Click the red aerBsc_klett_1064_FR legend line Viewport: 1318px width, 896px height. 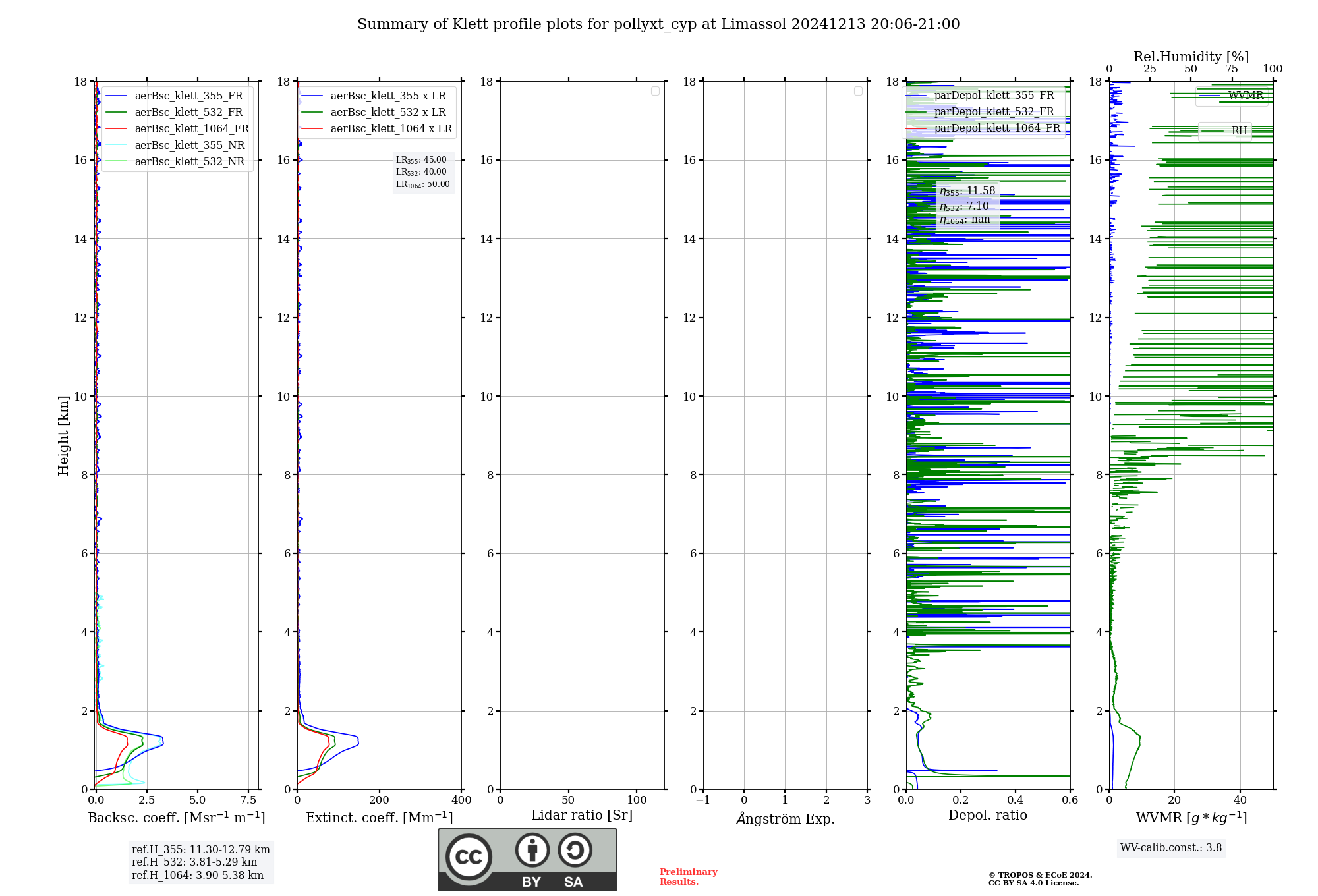[116, 129]
